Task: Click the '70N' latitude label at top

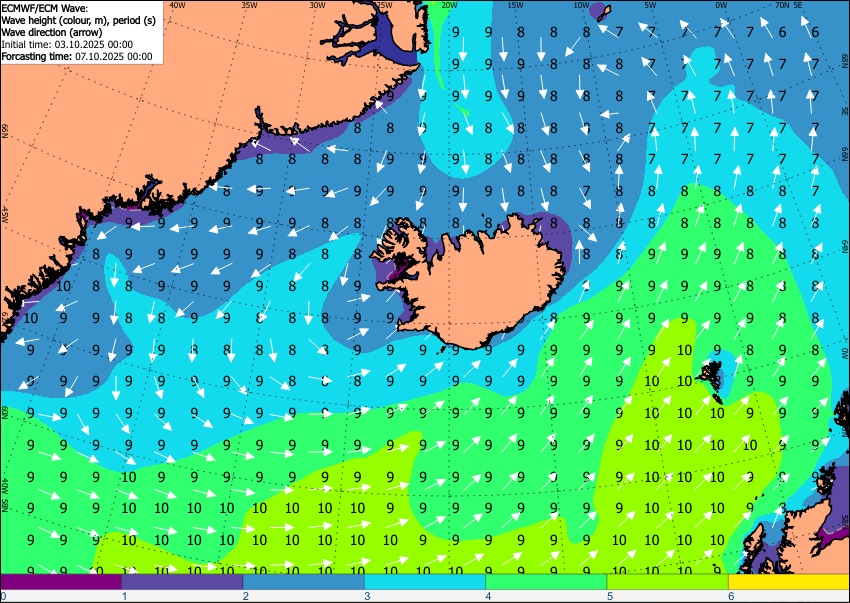Action: (782, 5)
